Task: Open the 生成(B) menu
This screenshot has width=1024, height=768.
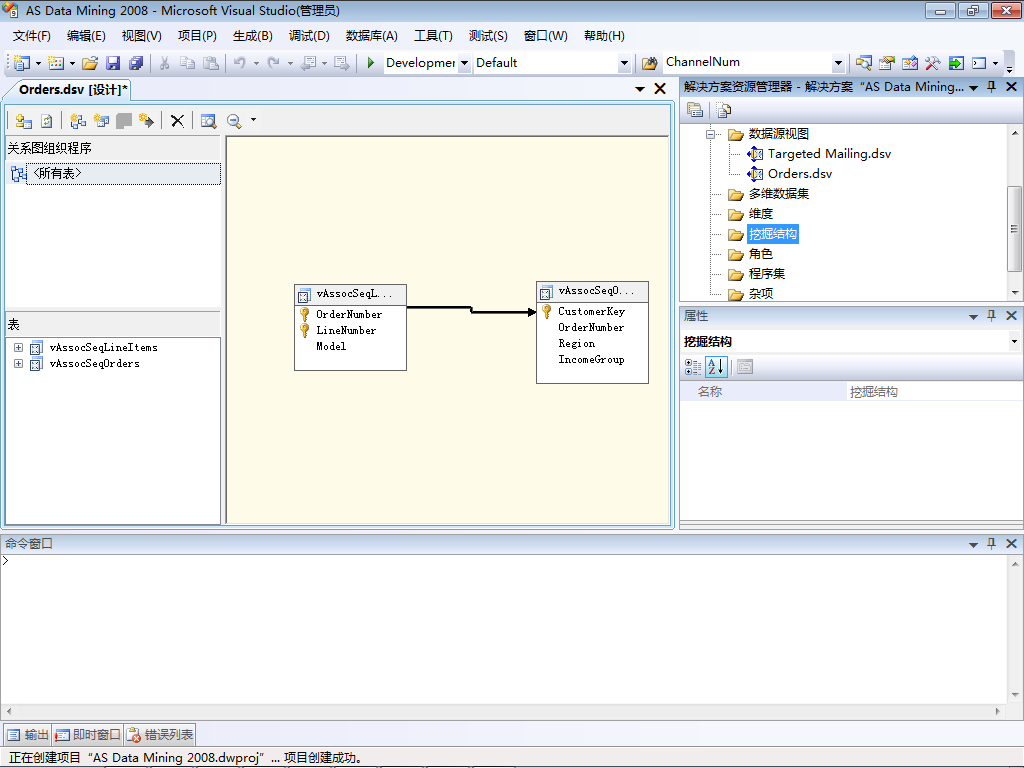Action: [x=252, y=36]
